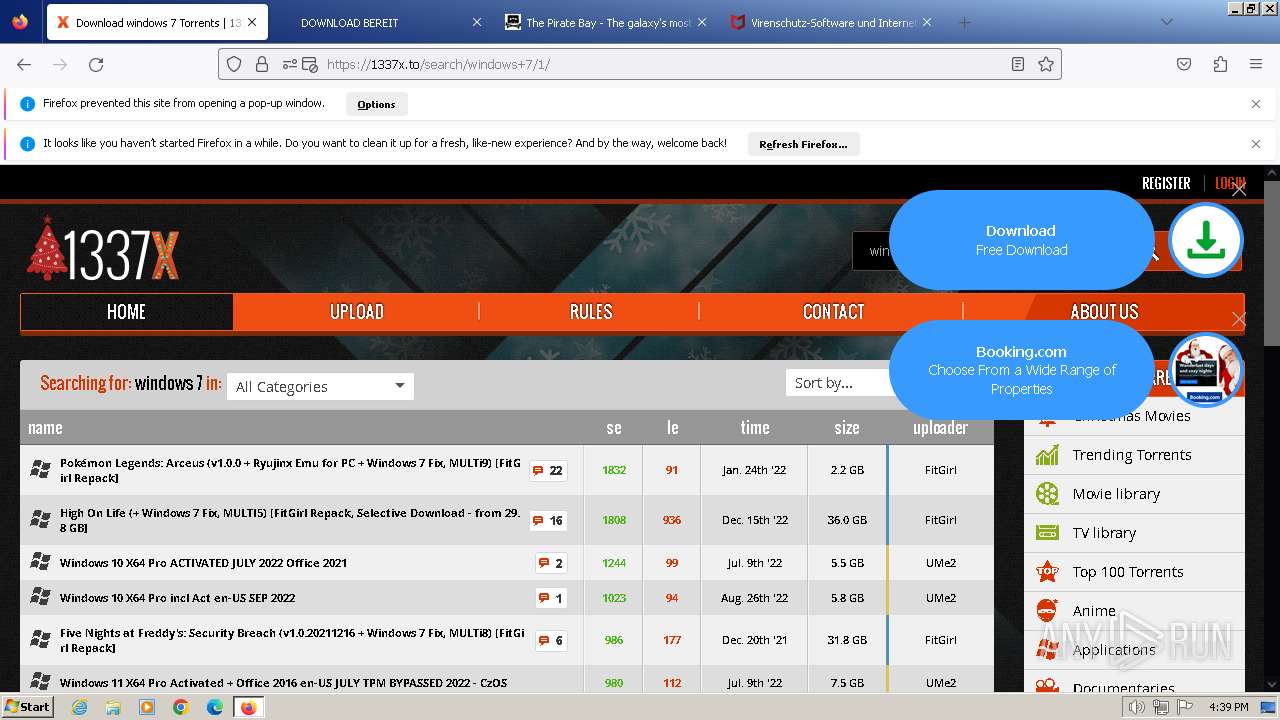Open Microsoft Edge from taskbar
1280x720 pixels.
click(215, 707)
